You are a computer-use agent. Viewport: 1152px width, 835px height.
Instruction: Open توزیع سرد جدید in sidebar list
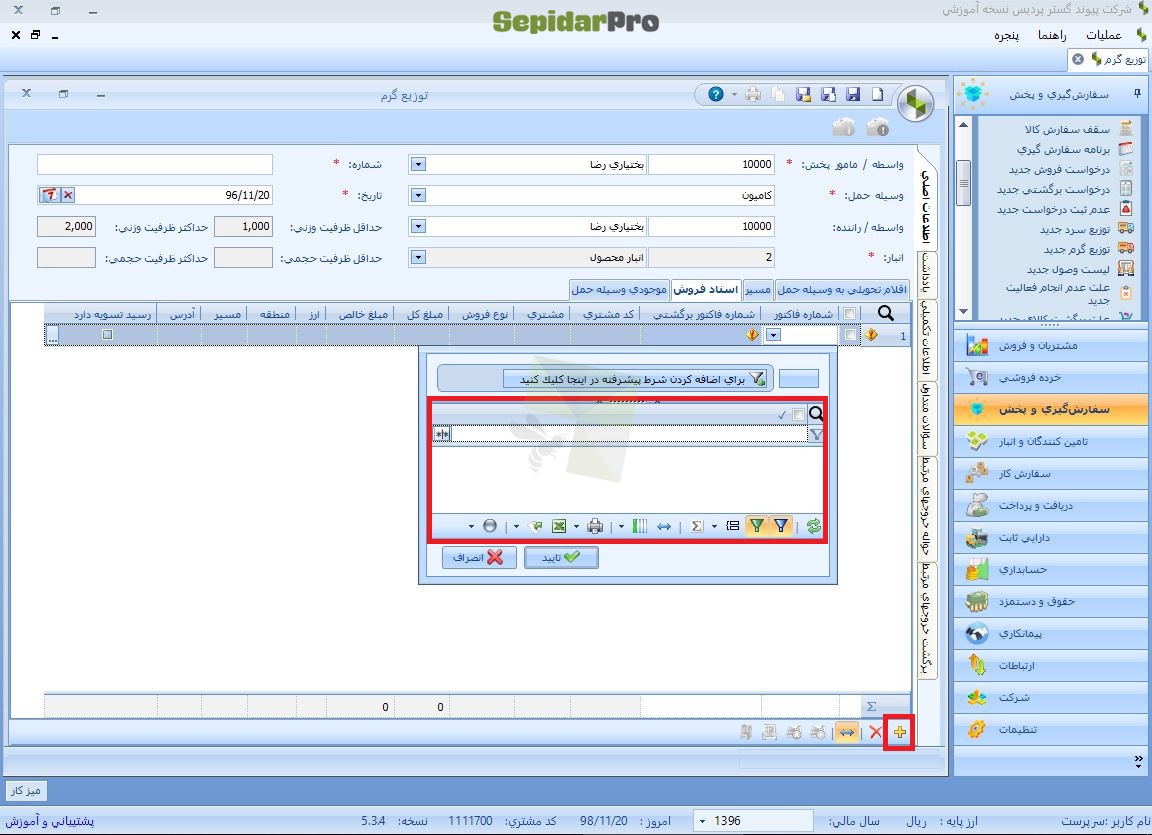tap(1076, 229)
